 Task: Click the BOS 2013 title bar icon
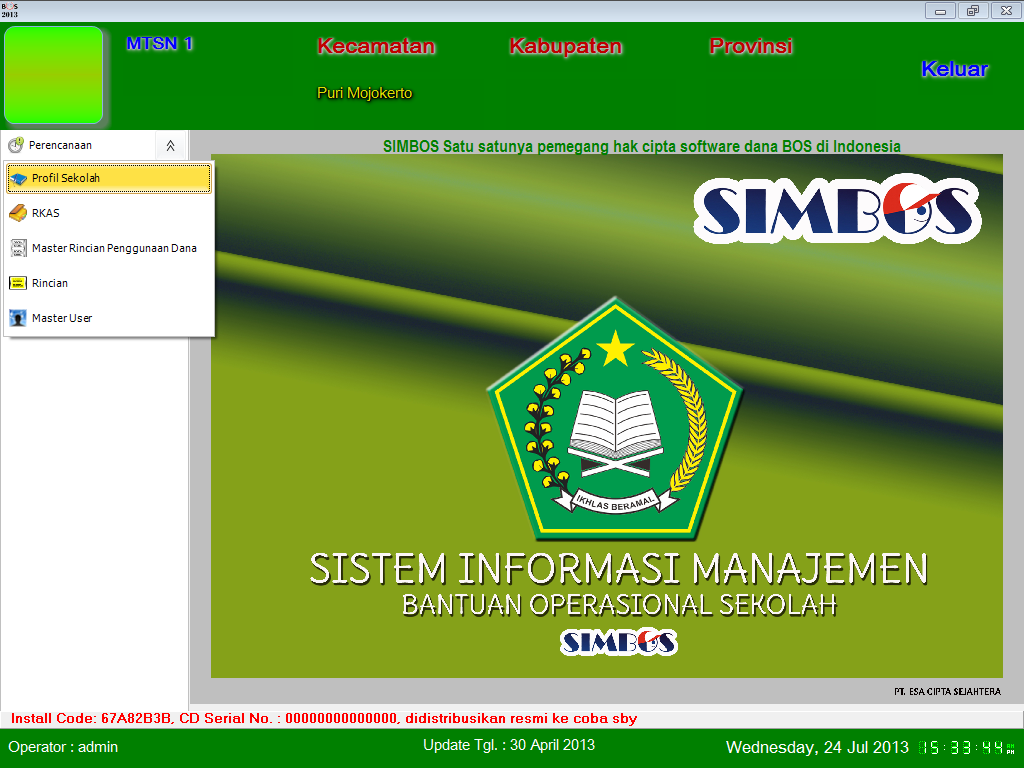coord(9,10)
